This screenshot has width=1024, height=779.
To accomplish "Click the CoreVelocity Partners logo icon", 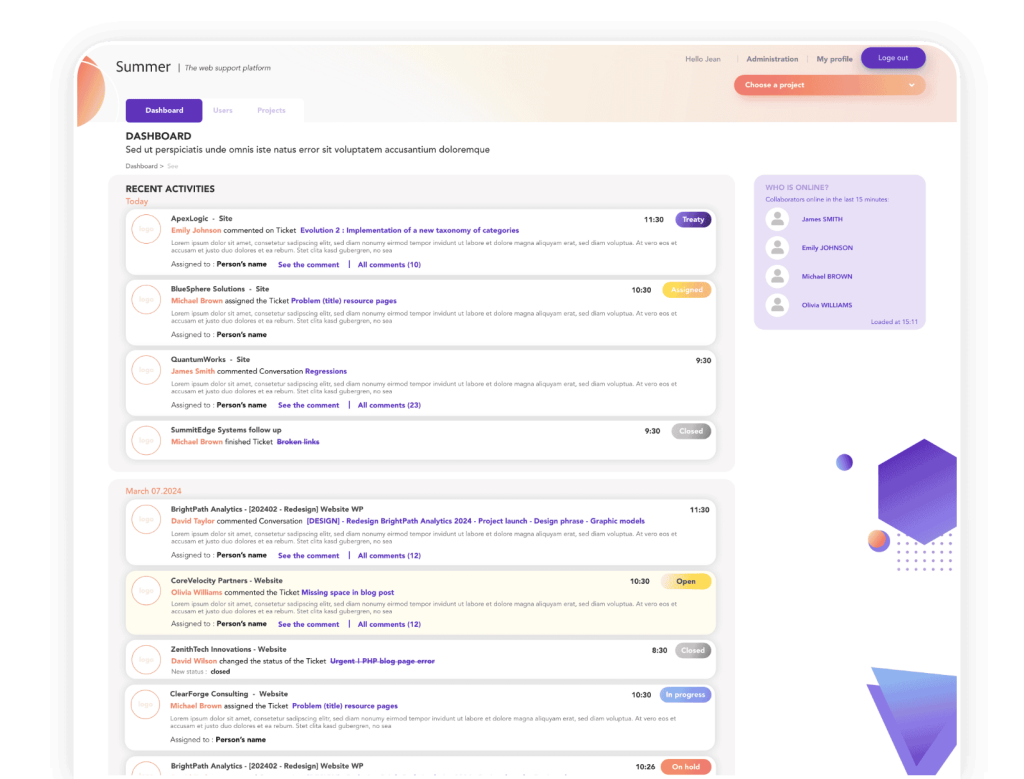I will (x=146, y=591).
